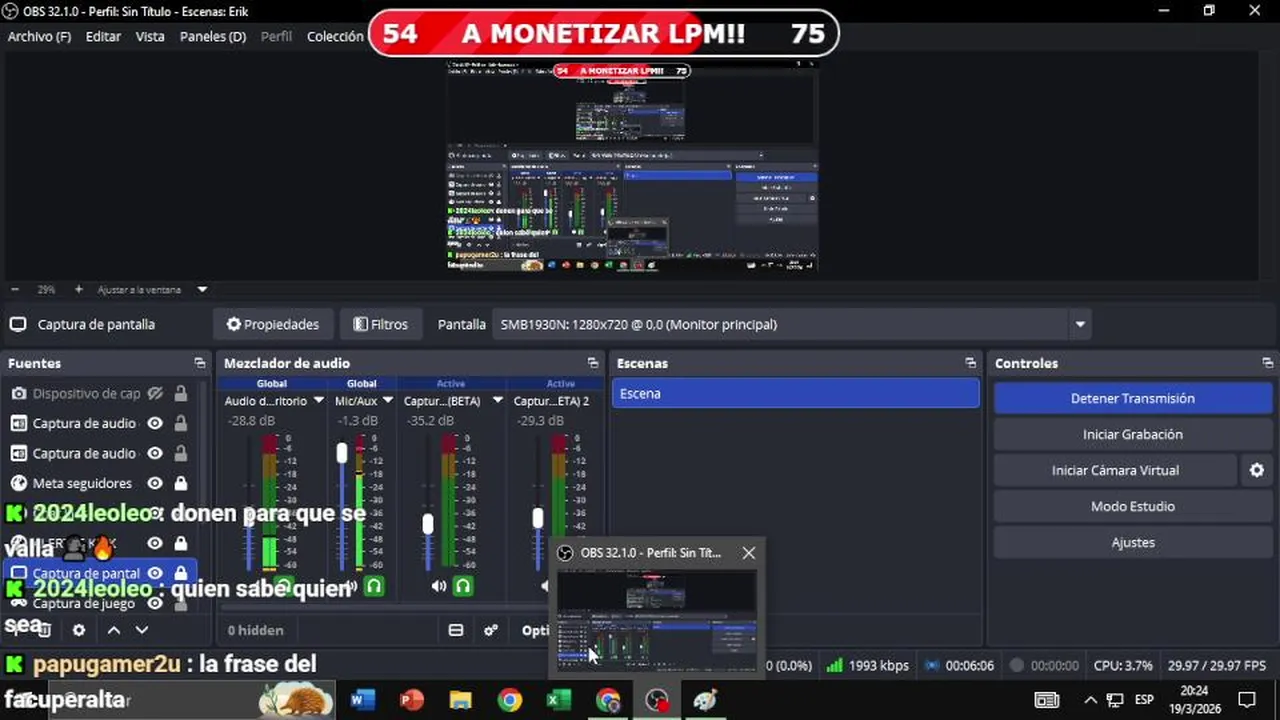Open File Explorer from the taskbar
This screenshot has width=1280, height=720.
coord(460,699)
